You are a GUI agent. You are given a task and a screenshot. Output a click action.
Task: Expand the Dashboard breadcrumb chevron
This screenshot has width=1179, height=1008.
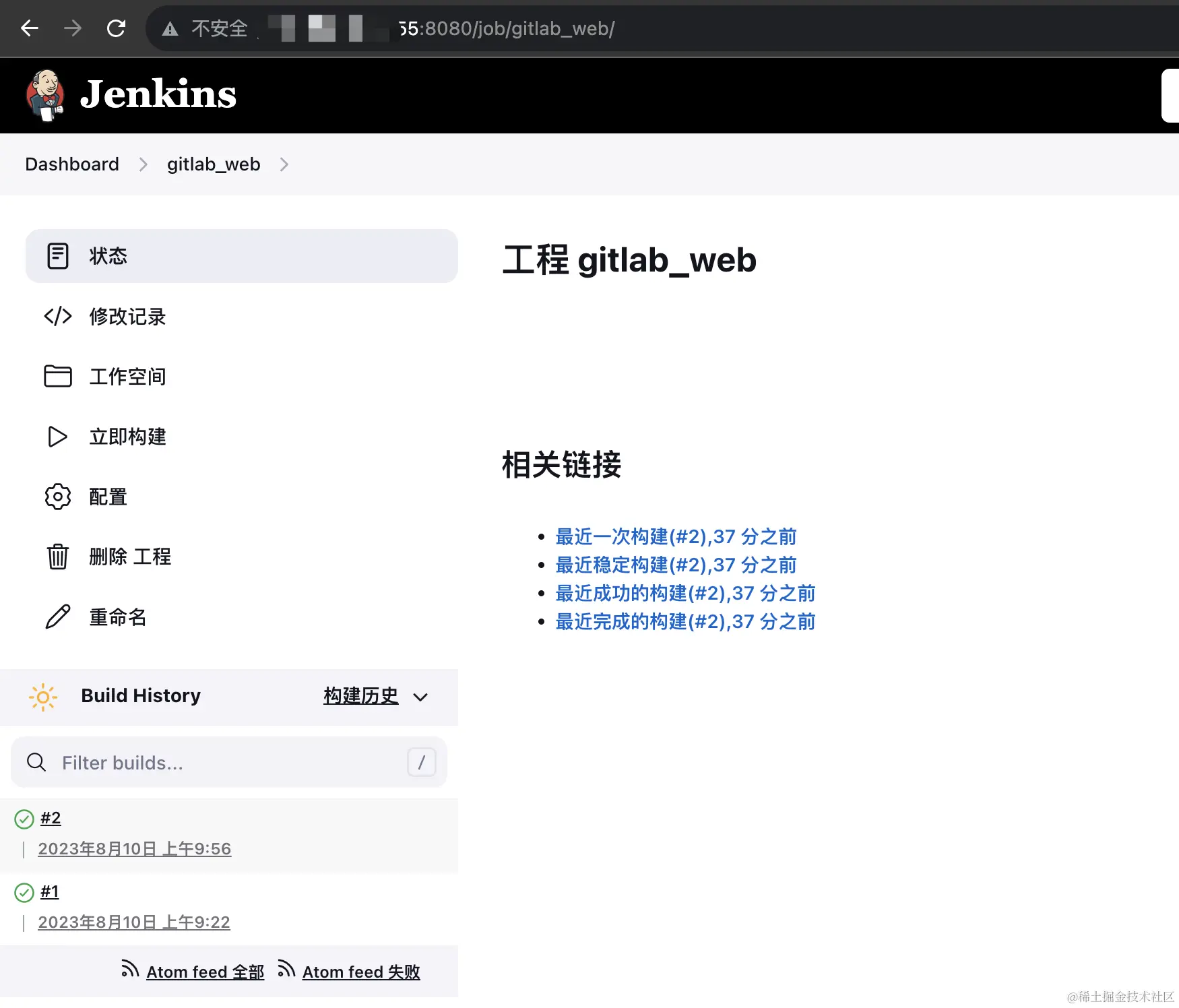click(143, 164)
